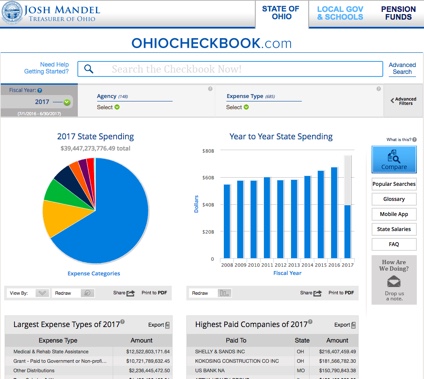
Task: Click the State column header
Action: point(302,340)
